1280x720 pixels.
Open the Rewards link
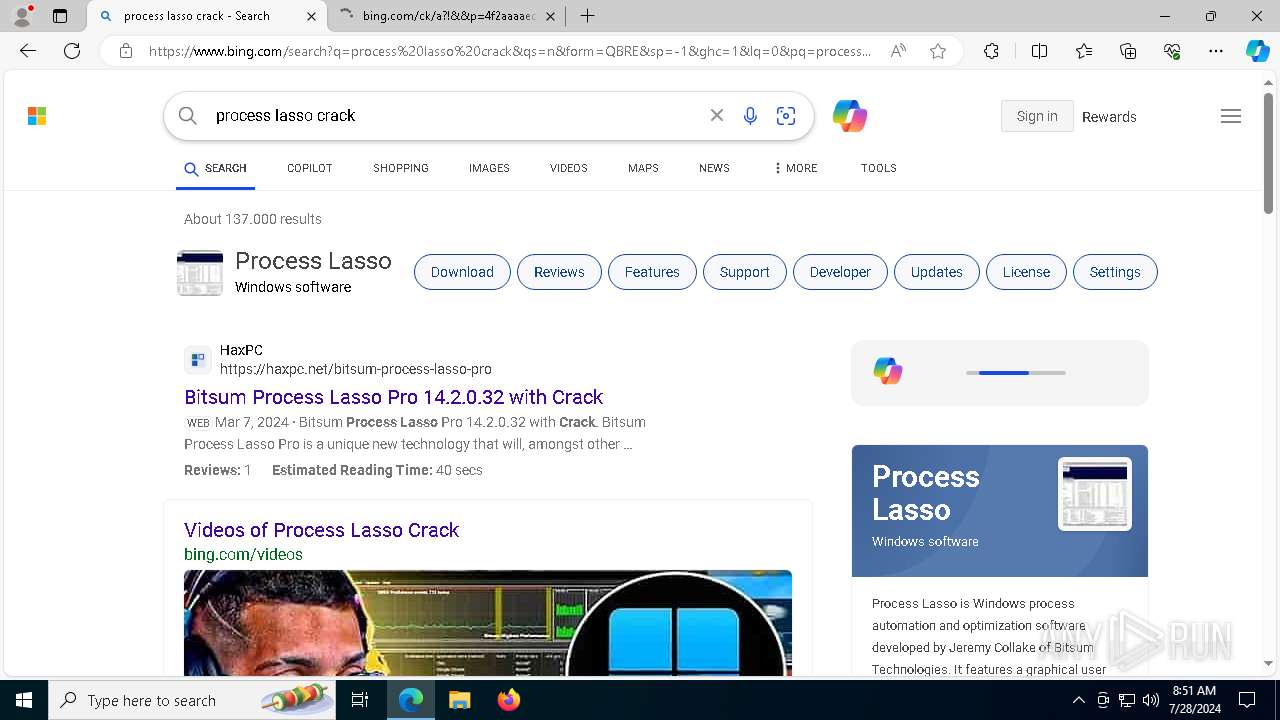tap(1109, 117)
